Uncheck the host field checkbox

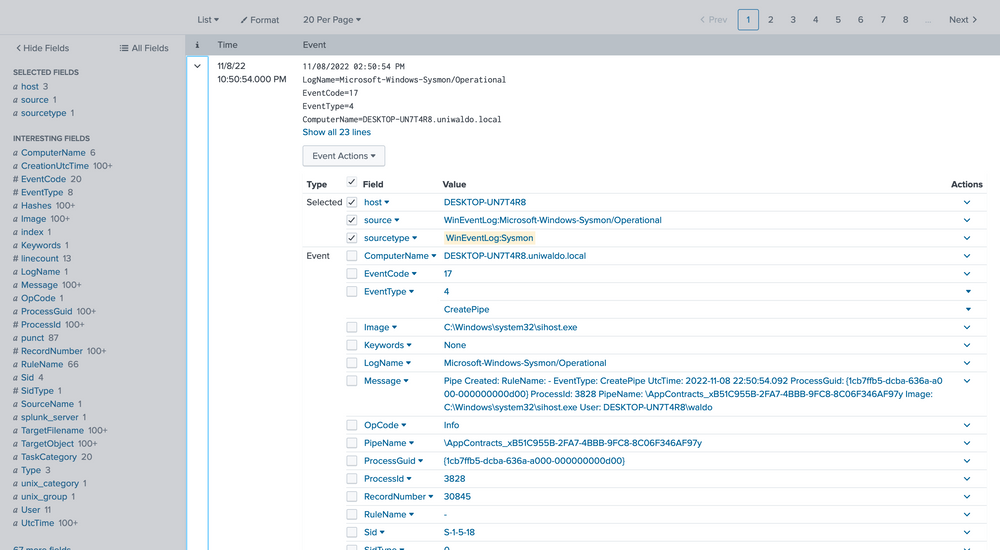351,202
